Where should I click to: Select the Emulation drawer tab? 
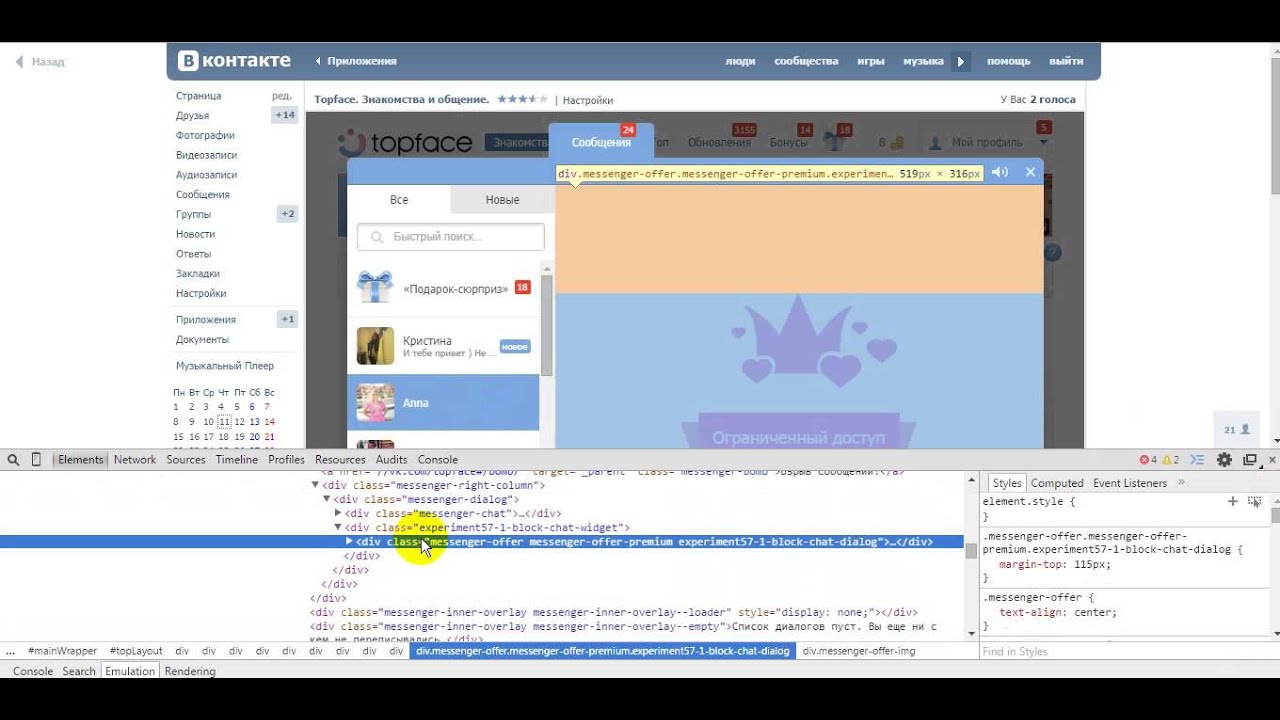131,671
